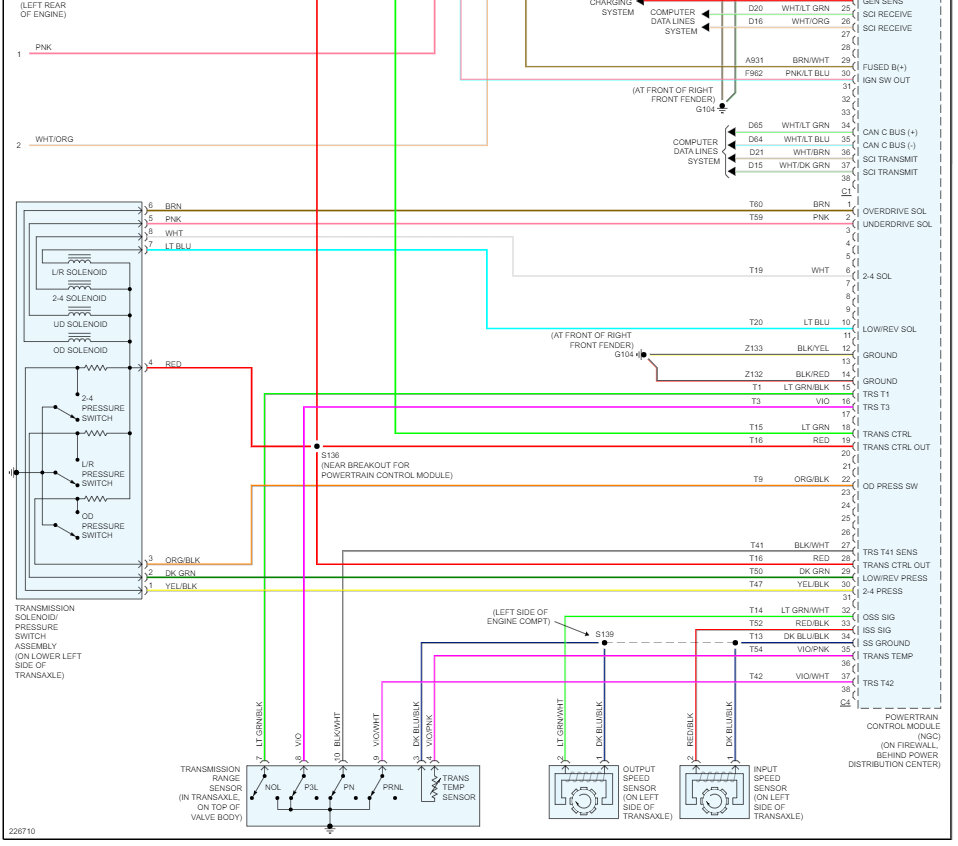This screenshot has height=846, width=958.
Task: Click the OD PRESSURE SWITCH label
Action: [103, 525]
